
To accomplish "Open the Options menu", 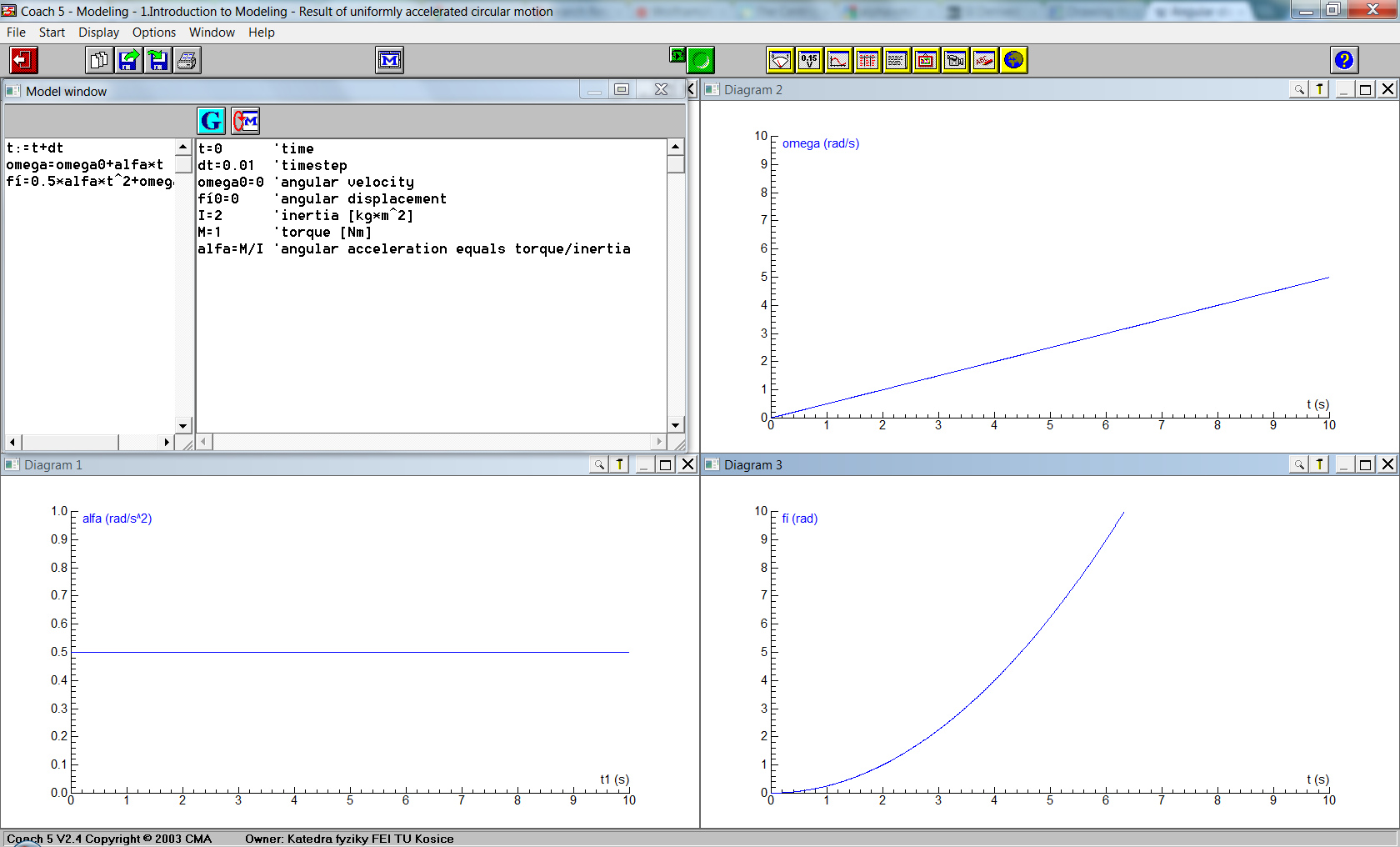I will pyautogui.click(x=154, y=33).
